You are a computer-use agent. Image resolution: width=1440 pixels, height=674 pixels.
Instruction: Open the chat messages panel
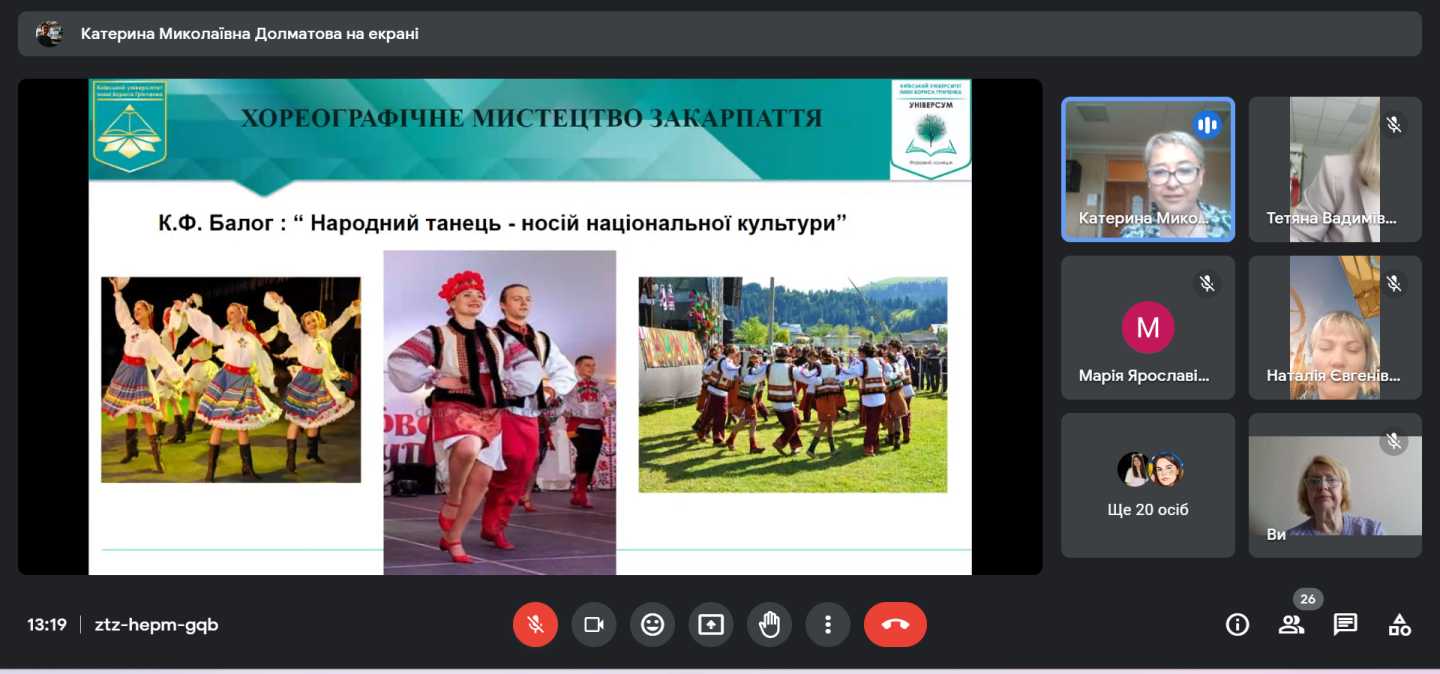(x=1345, y=625)
